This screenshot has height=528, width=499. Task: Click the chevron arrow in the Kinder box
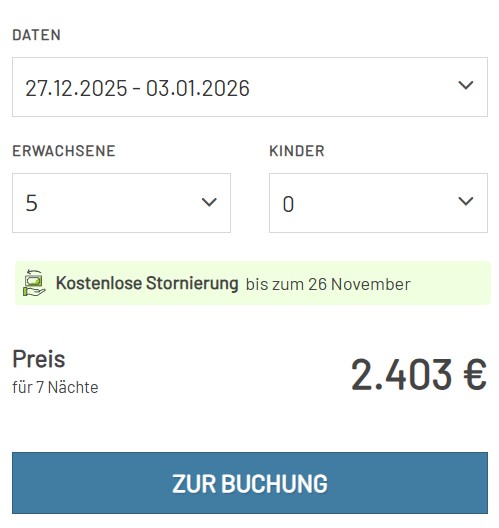(466, 201)
